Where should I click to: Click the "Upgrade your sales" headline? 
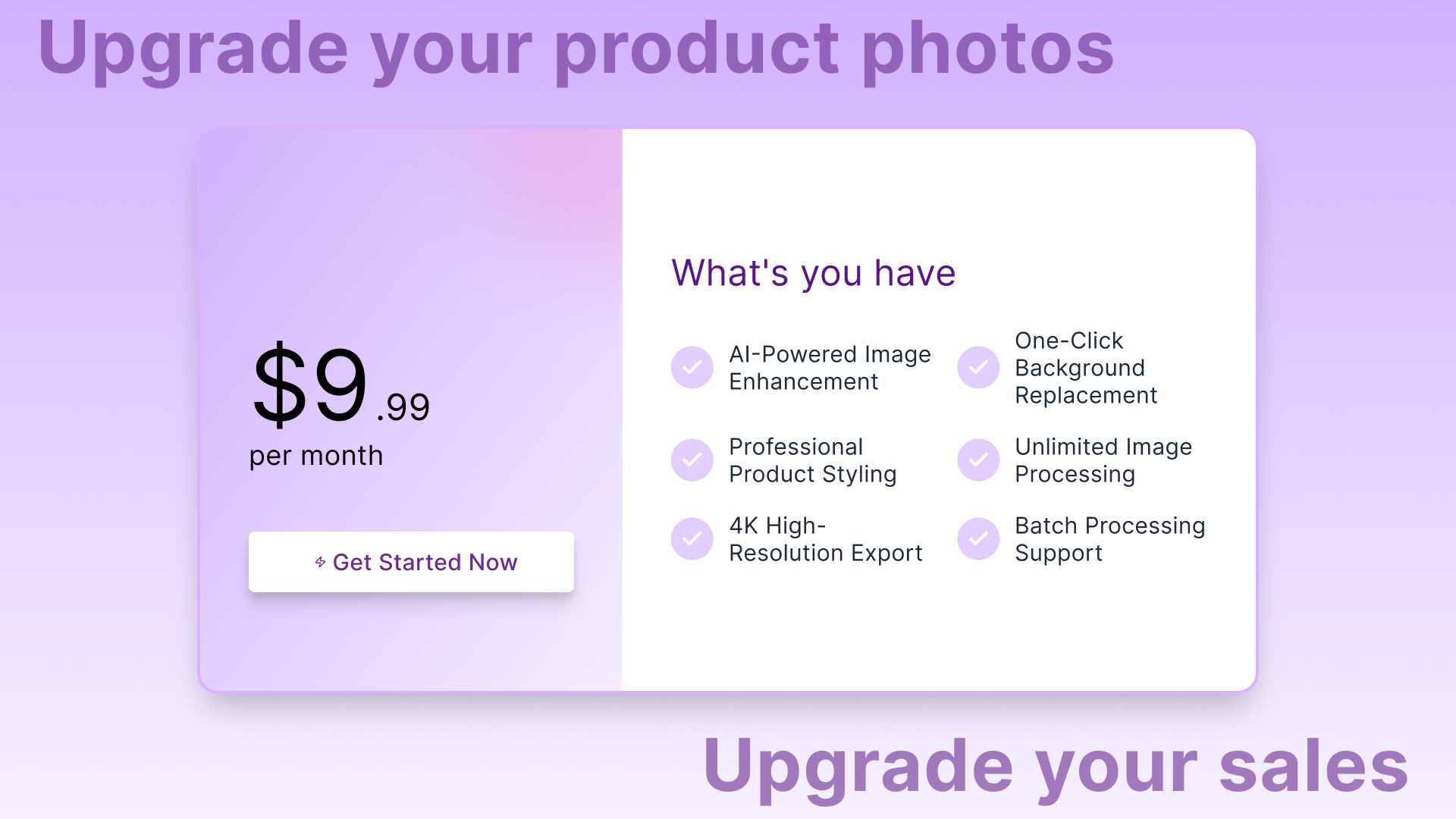click(1055, 766)
